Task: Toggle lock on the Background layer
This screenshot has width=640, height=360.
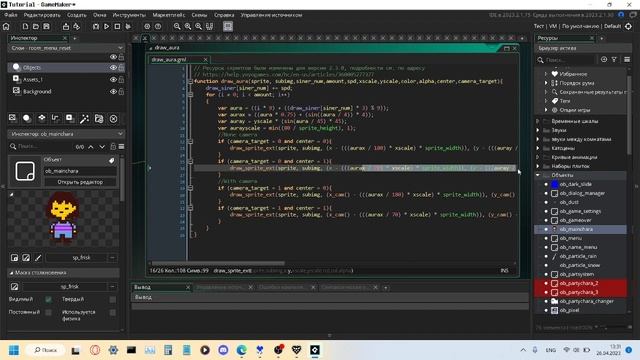Action: pyautogui.click(x=121, y=92)
